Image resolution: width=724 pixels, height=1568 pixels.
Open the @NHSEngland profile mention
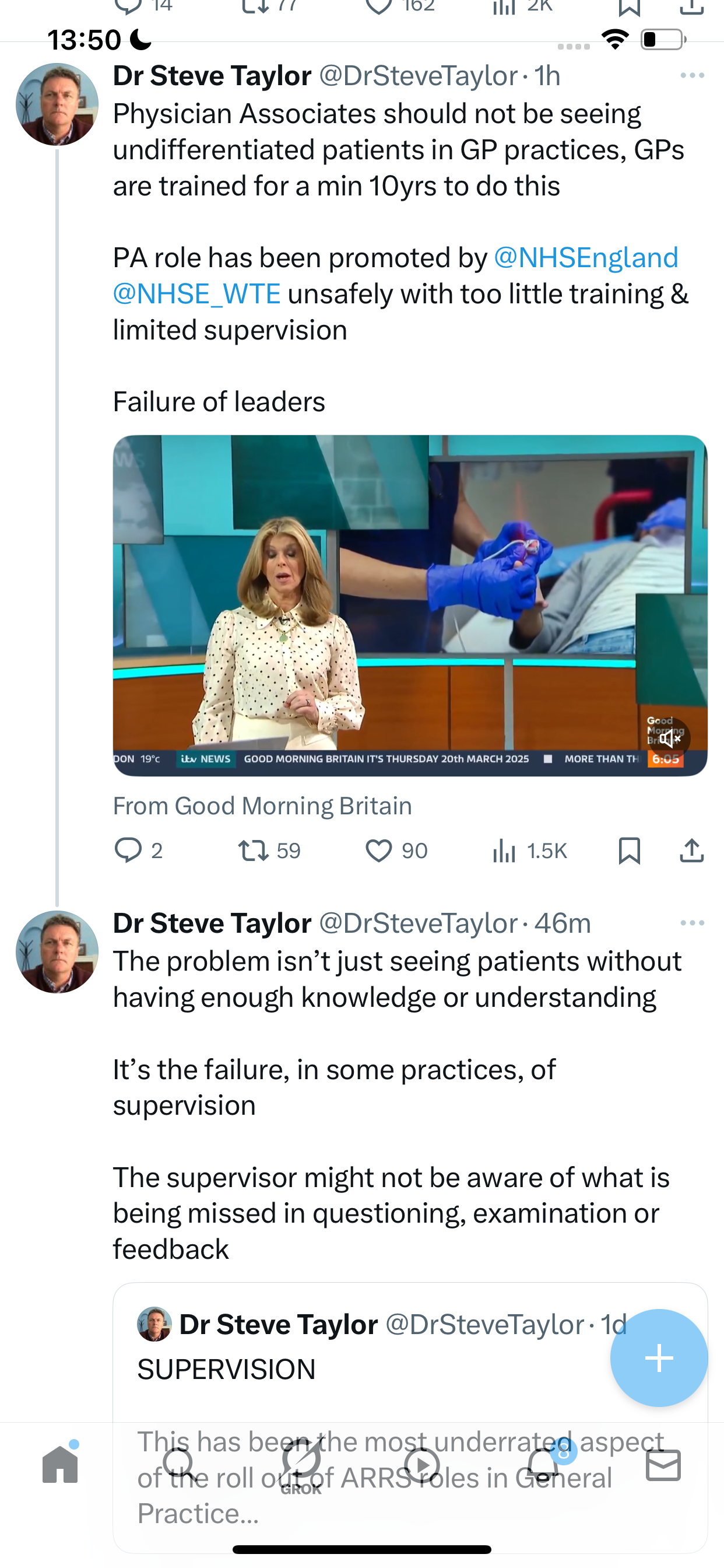point(586,257)
